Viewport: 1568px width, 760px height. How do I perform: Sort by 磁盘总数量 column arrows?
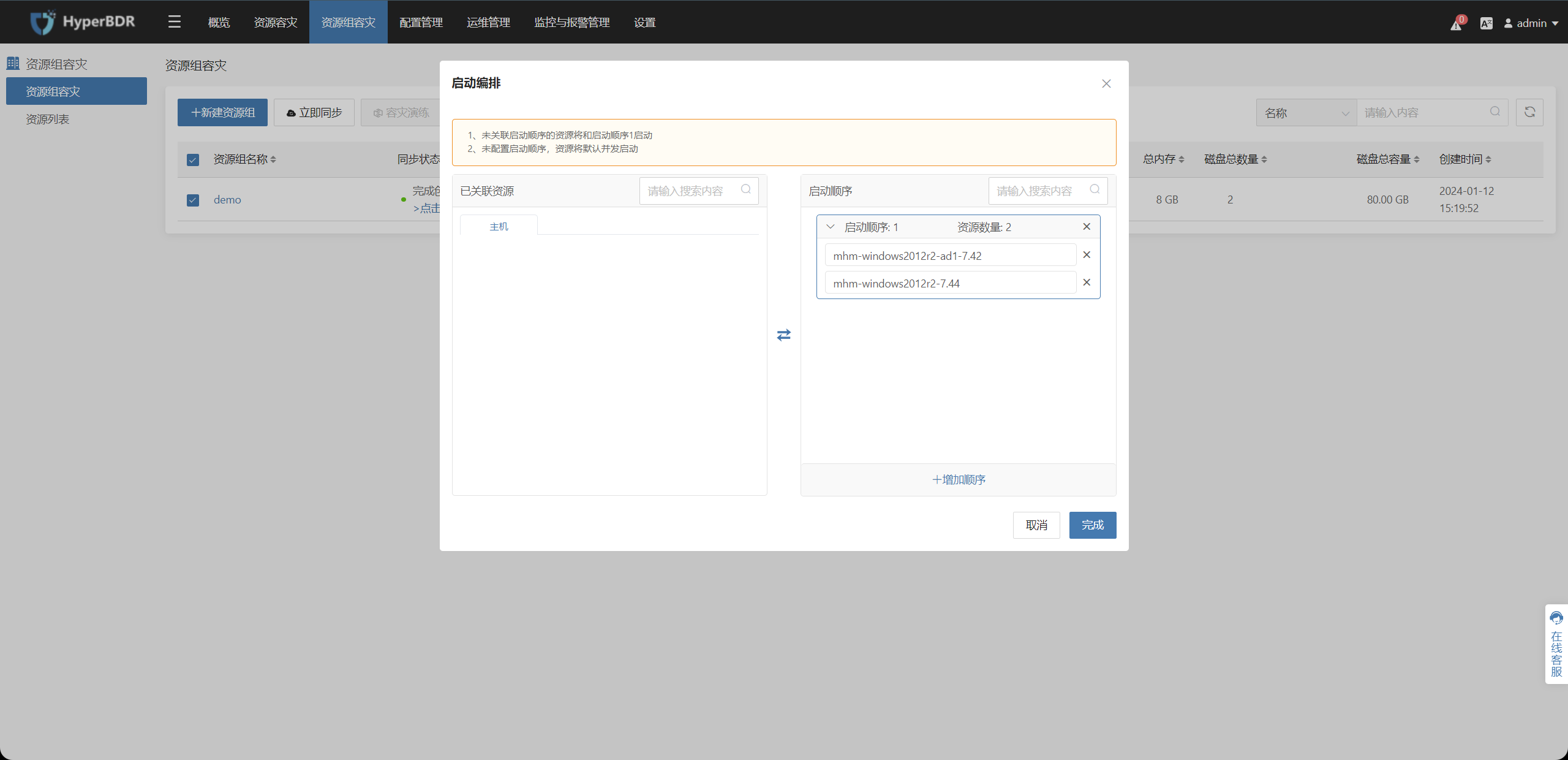(x=1264, y=159)
